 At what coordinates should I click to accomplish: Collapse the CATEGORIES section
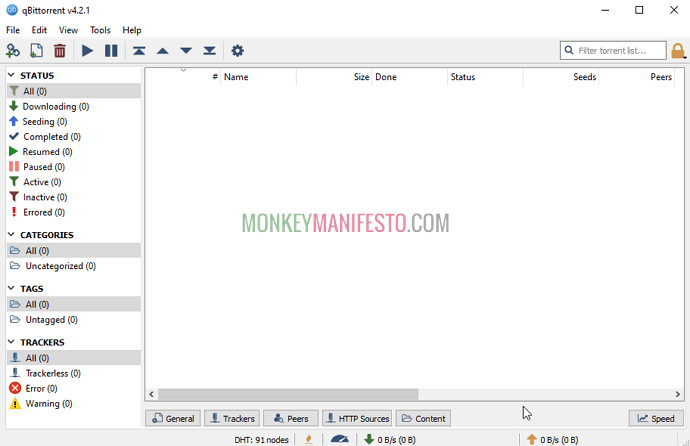(x=11, y=234)
